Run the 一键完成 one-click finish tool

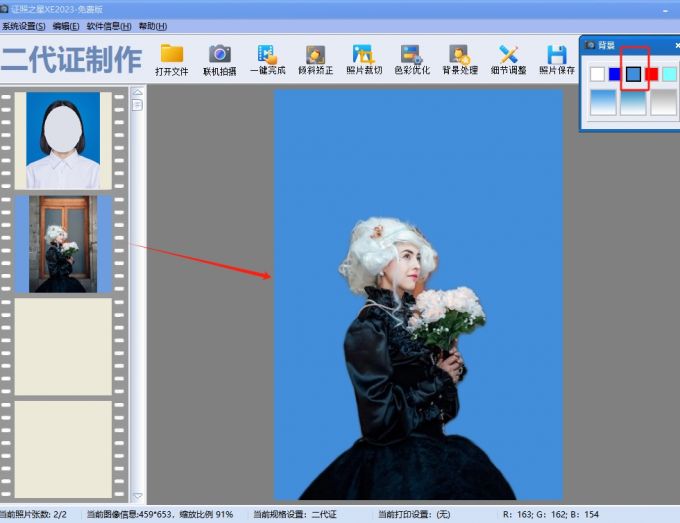(x=267, y=55)
